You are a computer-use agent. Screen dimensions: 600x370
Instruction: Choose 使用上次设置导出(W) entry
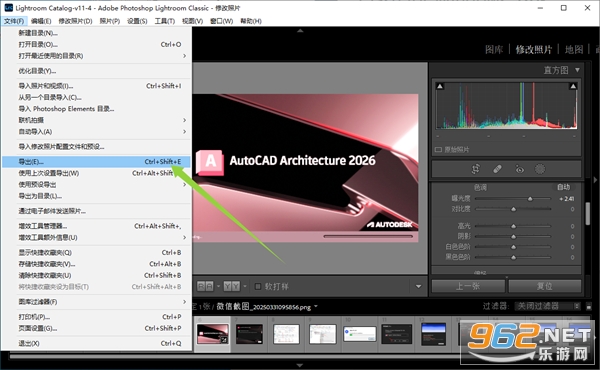point(96,173)
